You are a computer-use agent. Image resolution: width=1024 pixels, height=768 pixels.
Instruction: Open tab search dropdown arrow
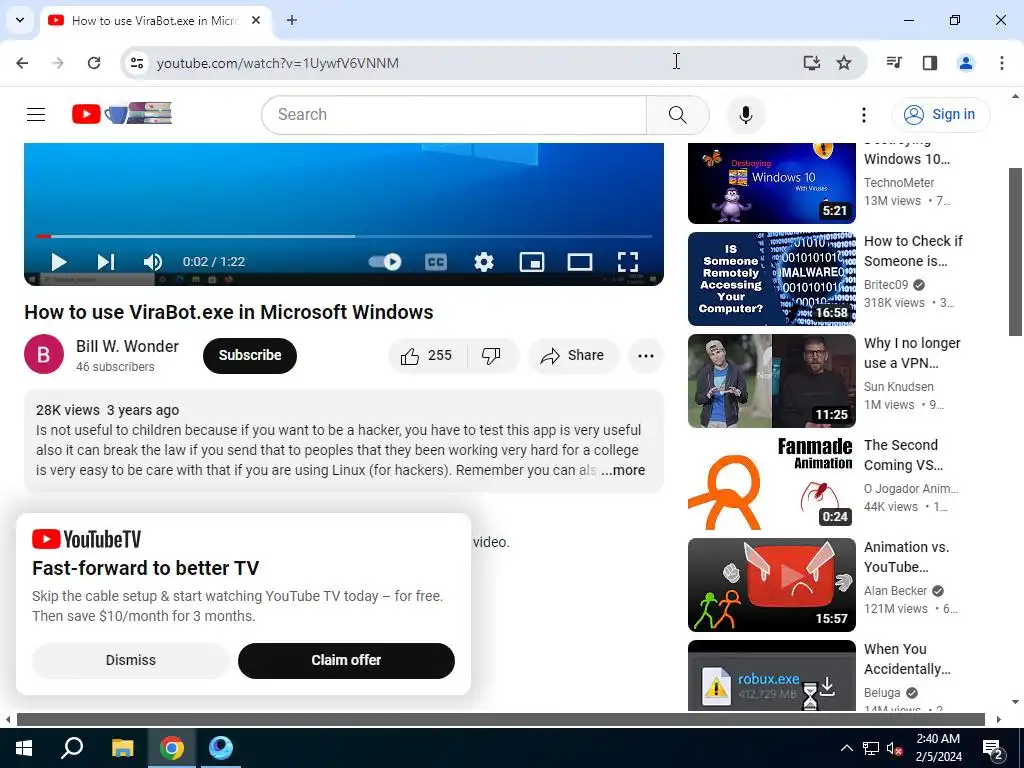(x=20, y=20)
